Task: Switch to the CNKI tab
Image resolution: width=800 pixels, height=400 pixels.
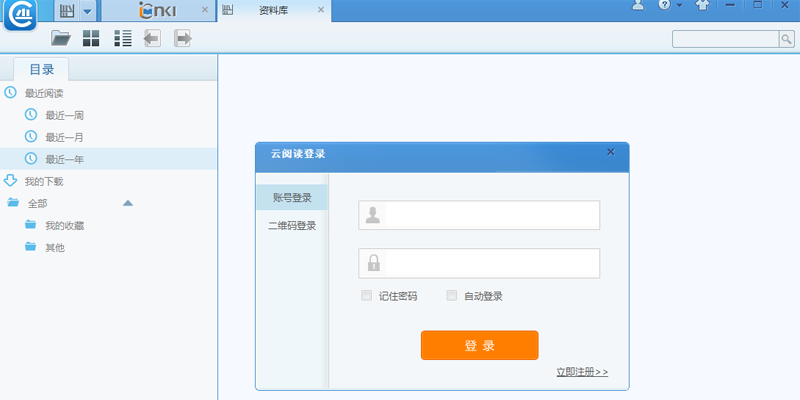Action: click(158, 10)
